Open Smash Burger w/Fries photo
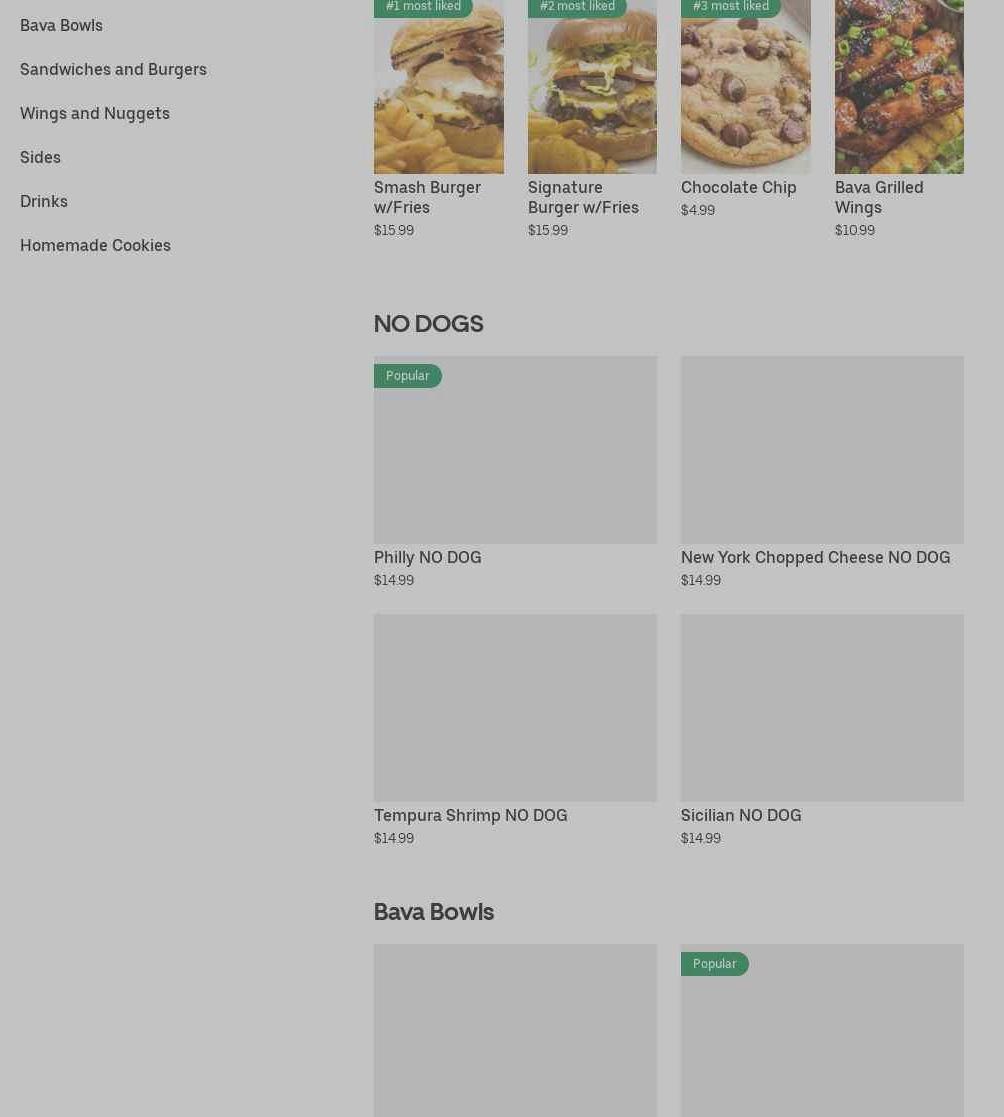 [x=439, y=87]
